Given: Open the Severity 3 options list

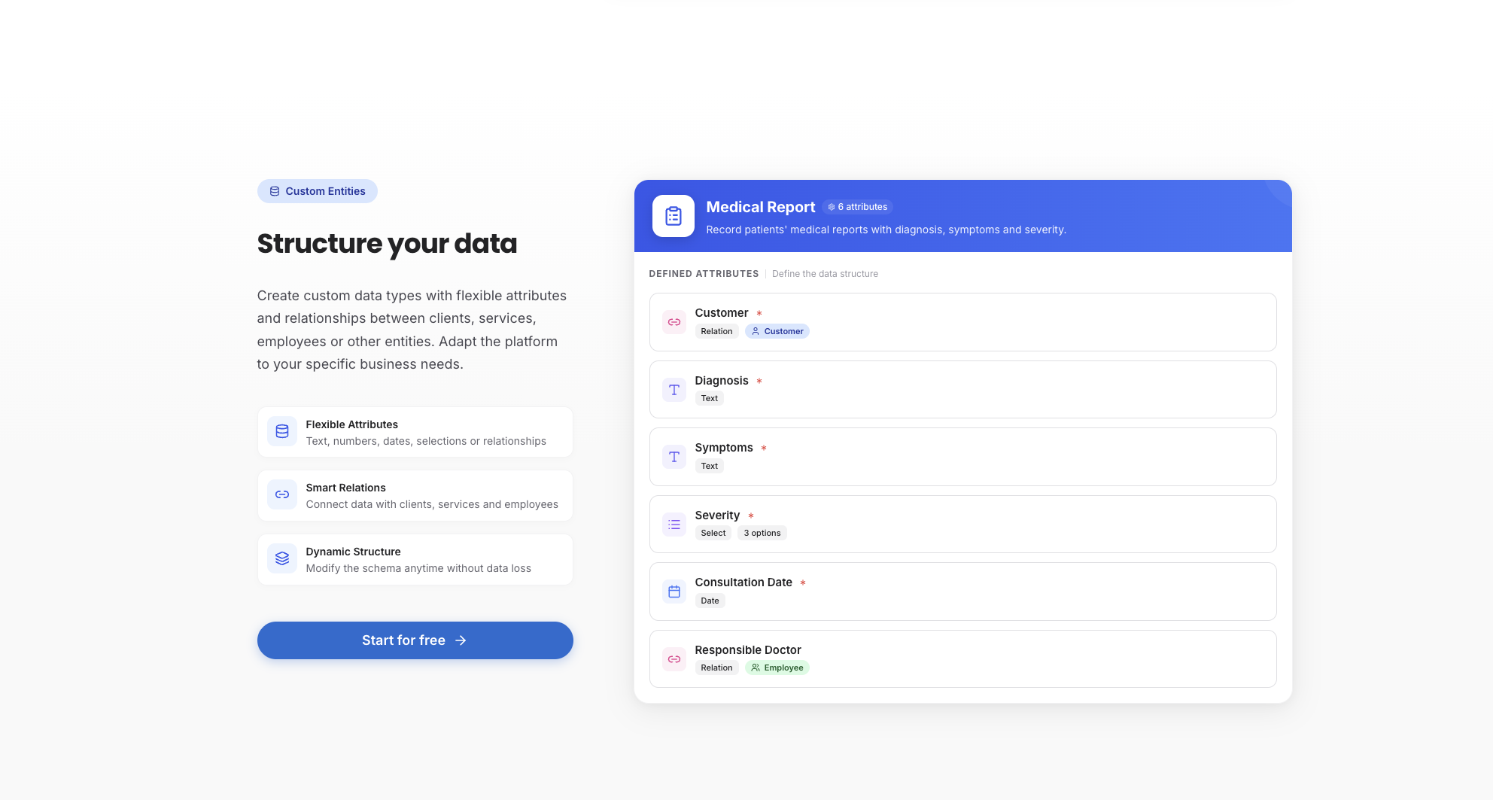Looking at the screenshot, I should [762, 533].
